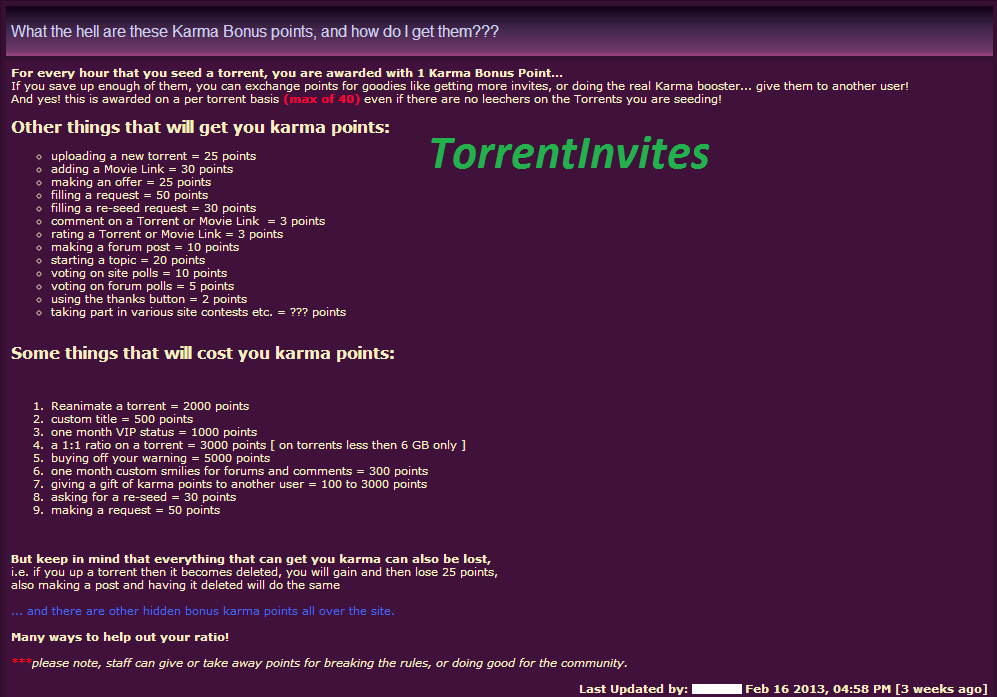The width and height of the screenshot is (997, 697).
Task: Select 'voting on forum polls = 5 points'
Action: [x=142, y=286]
